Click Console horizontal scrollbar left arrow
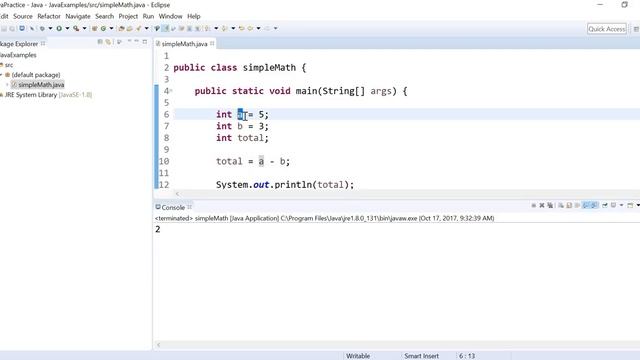Screen dimensions: 640x360 click(x=158, y=345)
